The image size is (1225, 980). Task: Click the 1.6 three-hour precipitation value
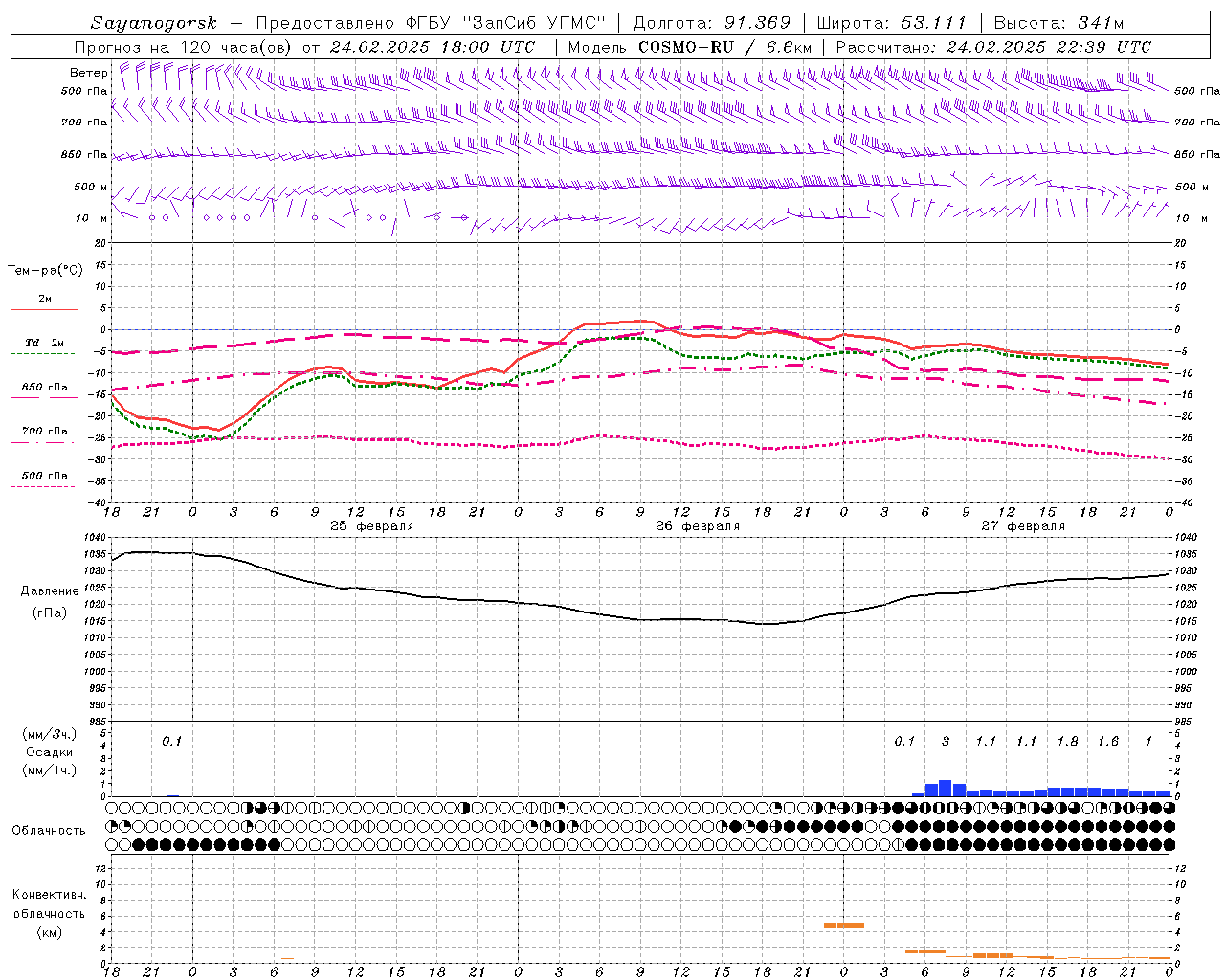1108,741
